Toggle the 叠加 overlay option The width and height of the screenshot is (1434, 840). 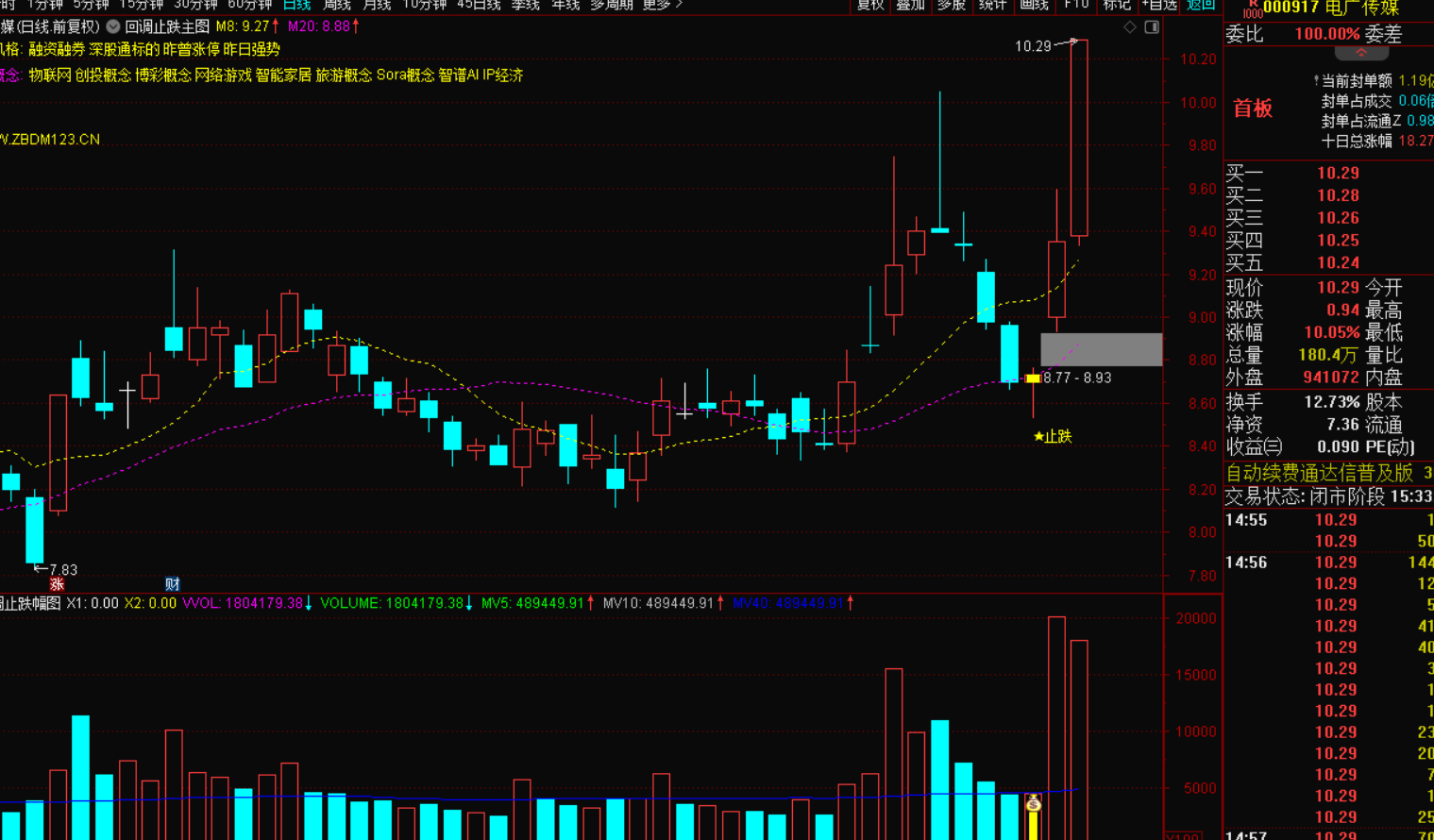coord(910,5)
